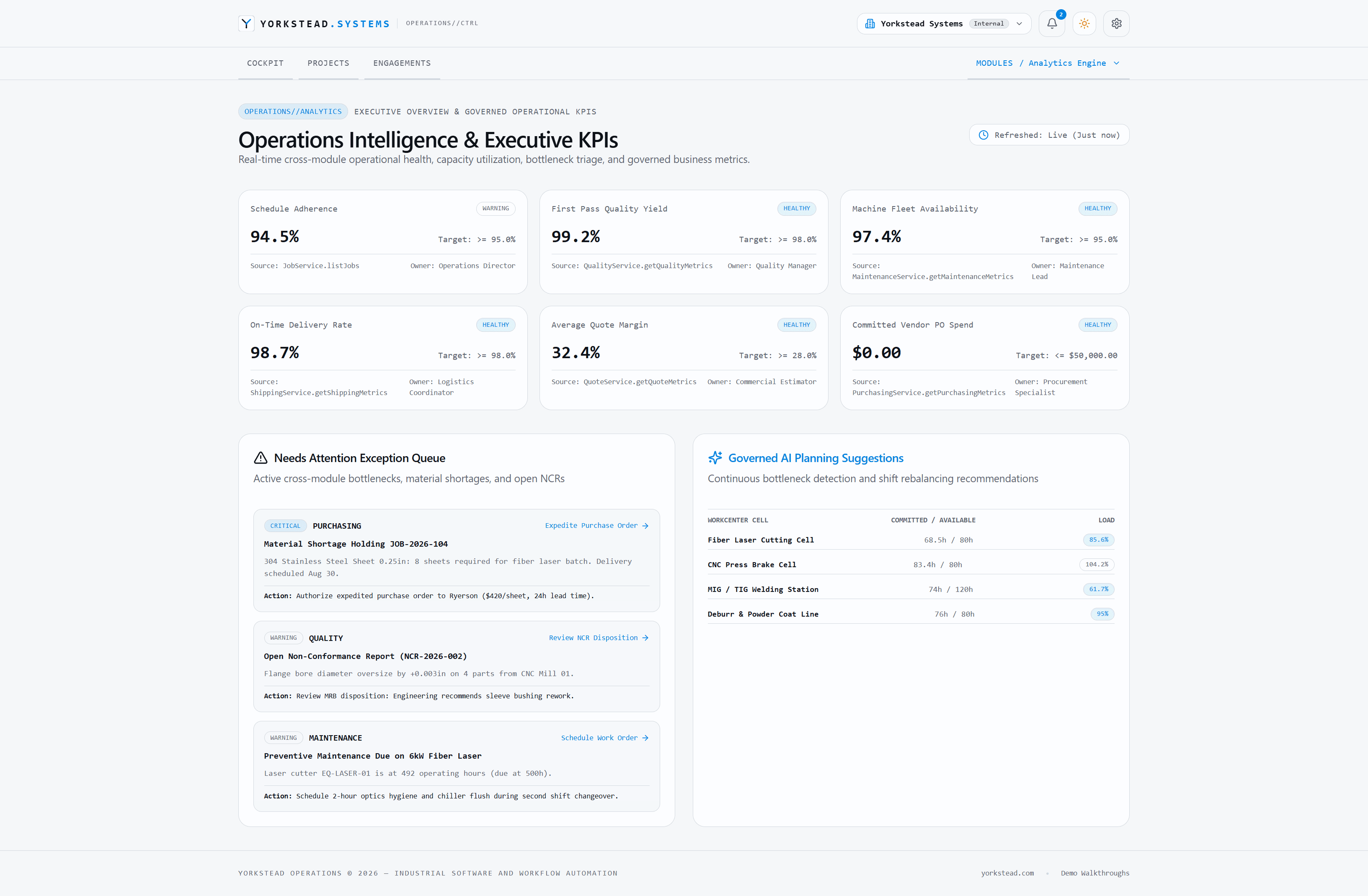Switch to the Engagements tab
Screen dimensions: 1368x896
[402, 63]
